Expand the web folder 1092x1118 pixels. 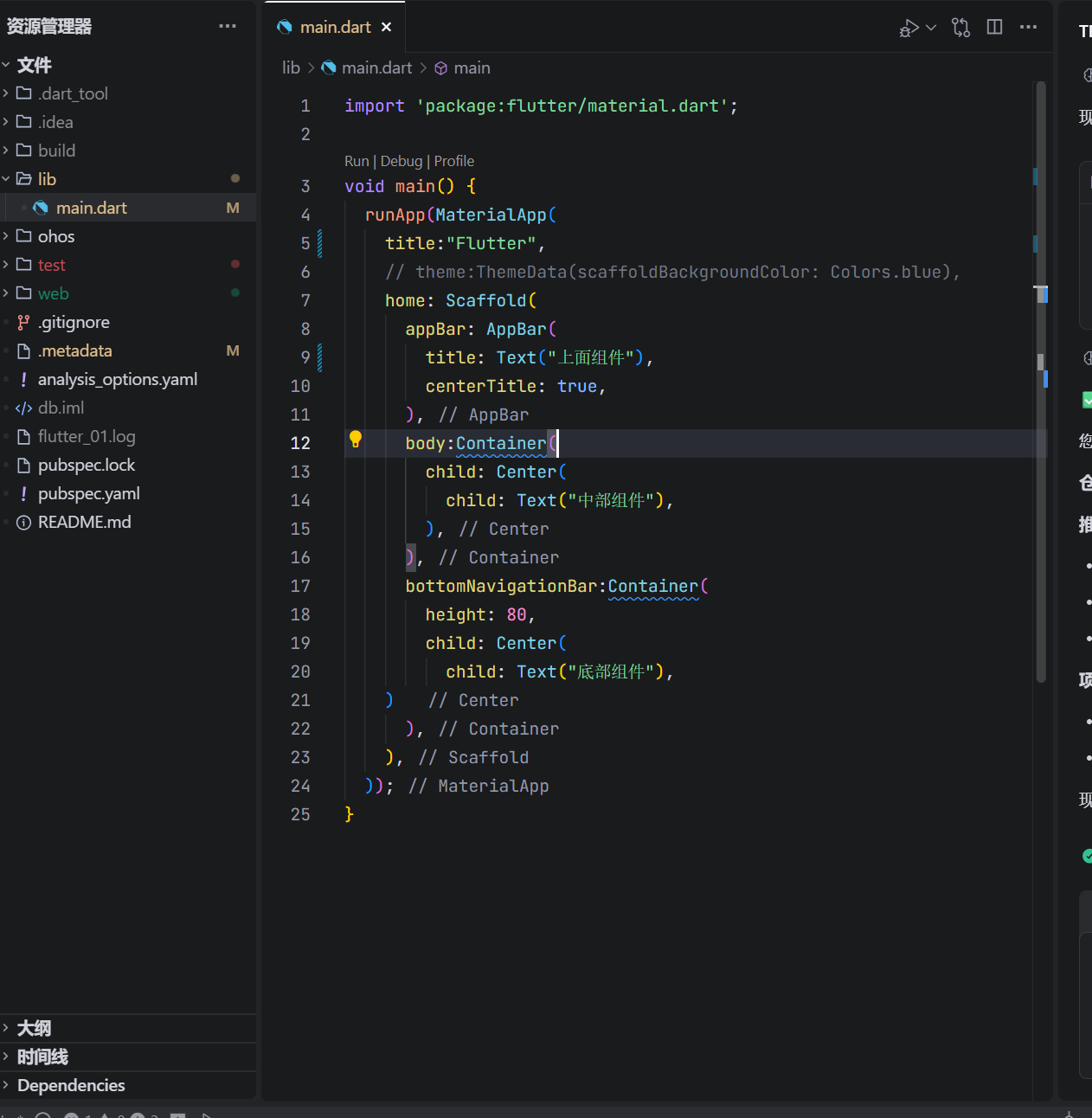(128, 293)
